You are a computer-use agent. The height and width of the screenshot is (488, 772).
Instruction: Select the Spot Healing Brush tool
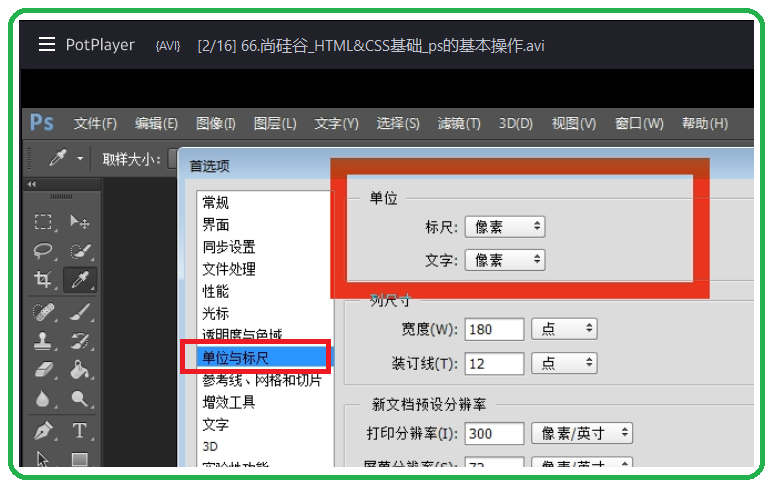pos(43,312)
